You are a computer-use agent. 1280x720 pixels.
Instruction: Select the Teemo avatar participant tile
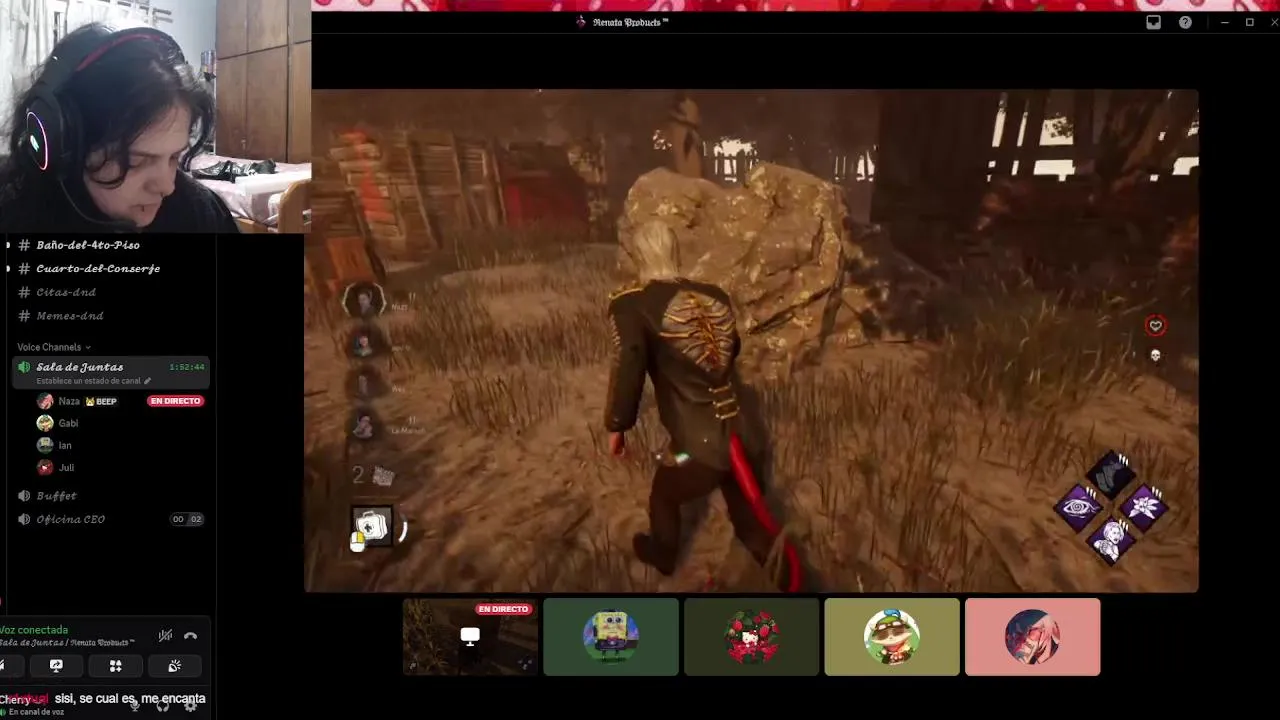point(892,637)
